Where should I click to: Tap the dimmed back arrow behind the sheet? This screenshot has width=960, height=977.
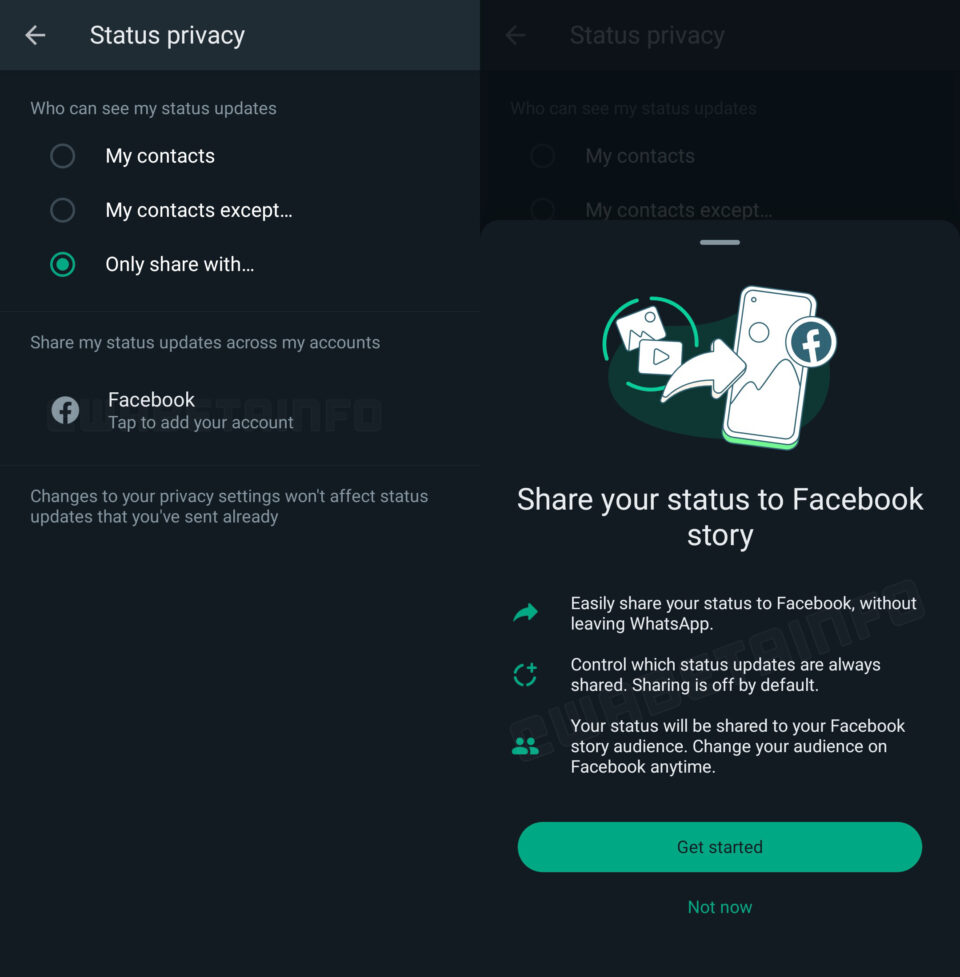pos(515,36)
